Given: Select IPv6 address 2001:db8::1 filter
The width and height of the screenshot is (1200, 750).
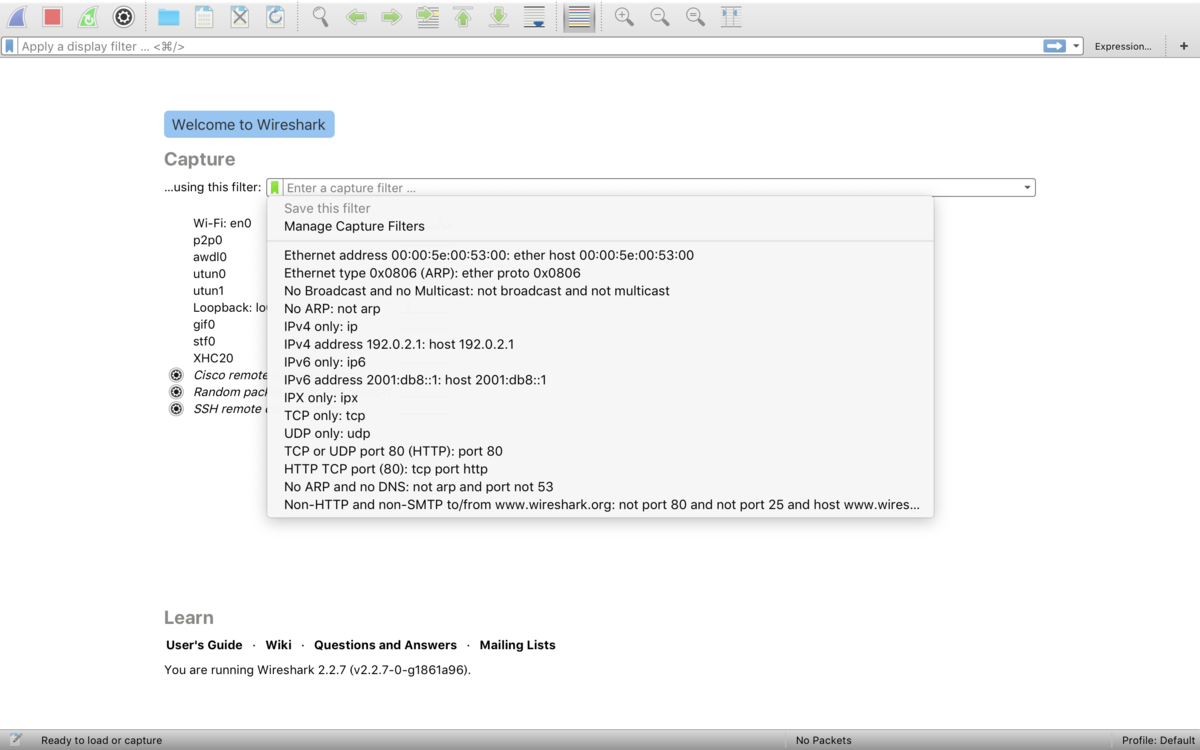Looking at the screenshot, I should 600,380.
